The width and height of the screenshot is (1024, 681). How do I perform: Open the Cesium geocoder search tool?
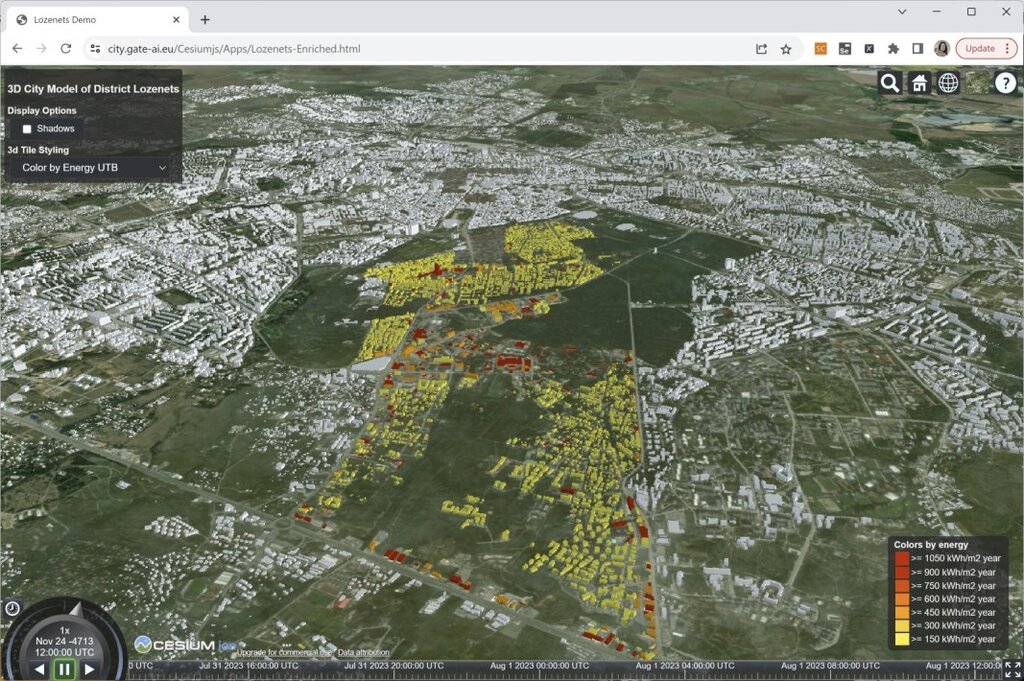890,84
